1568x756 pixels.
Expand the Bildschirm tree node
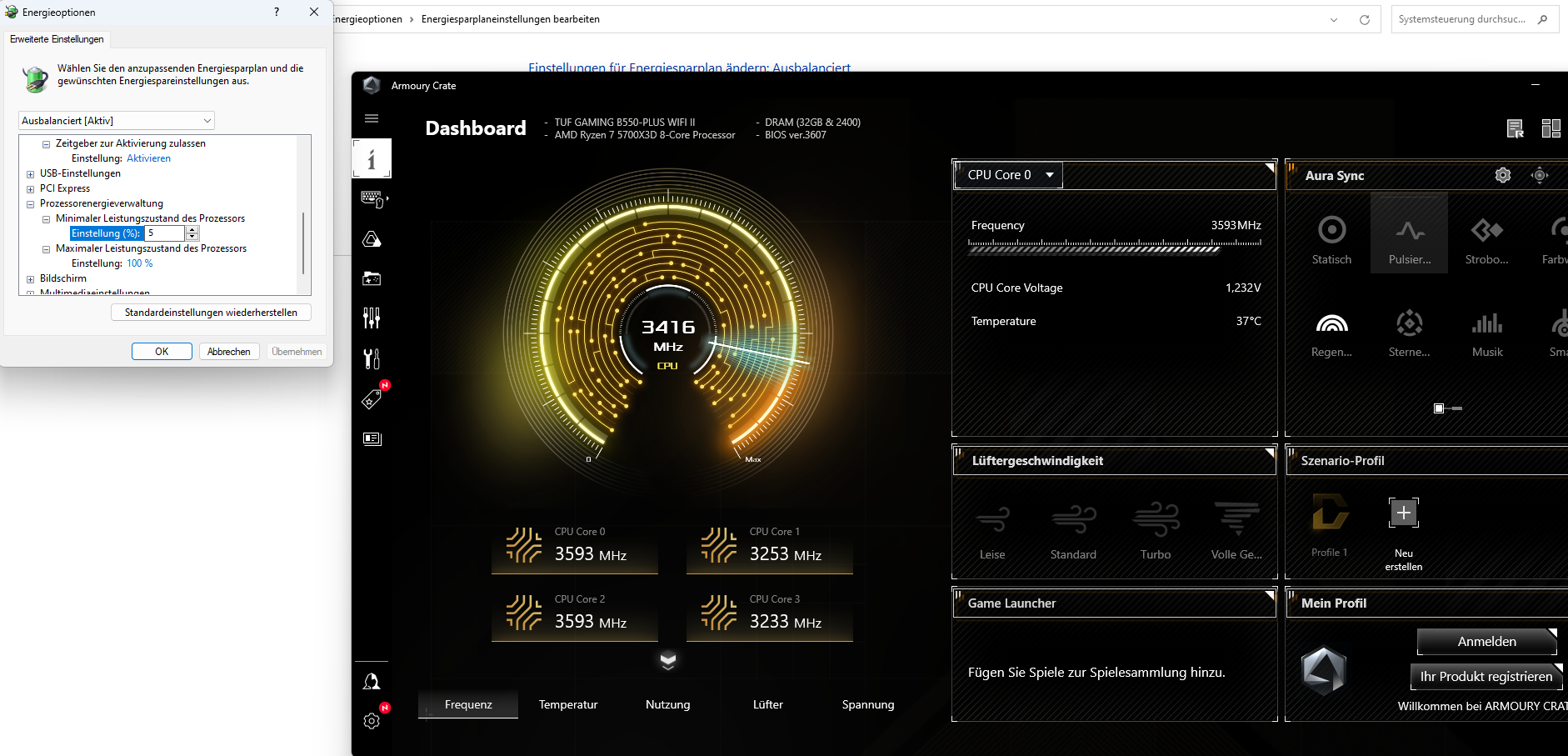[x=30, y=279]
